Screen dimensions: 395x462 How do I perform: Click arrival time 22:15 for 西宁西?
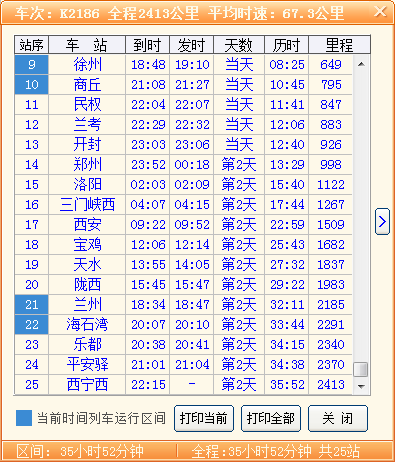(148, 385)
